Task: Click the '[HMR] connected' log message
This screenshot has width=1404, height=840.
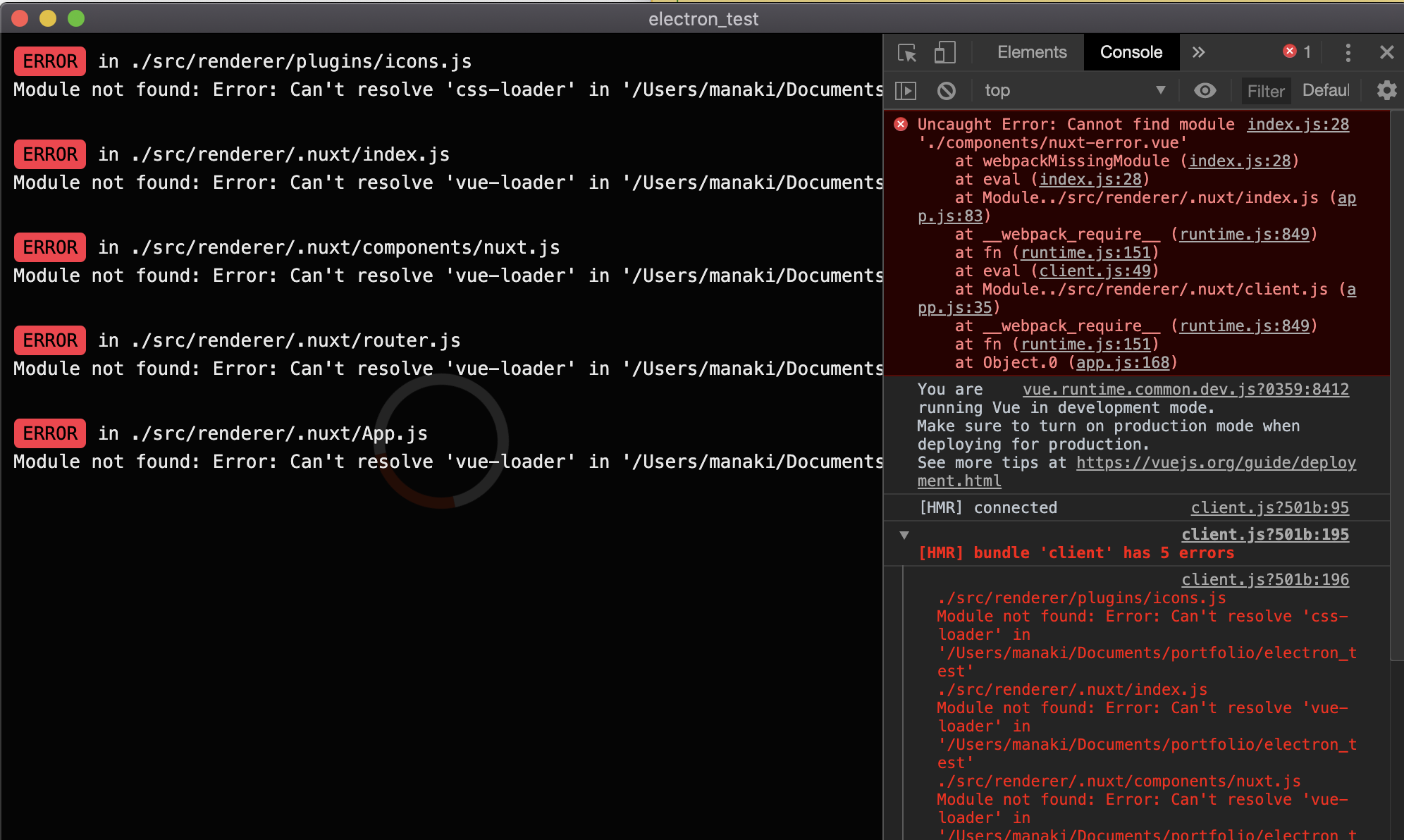Action: pyautogui.click(x=988, y=508)
